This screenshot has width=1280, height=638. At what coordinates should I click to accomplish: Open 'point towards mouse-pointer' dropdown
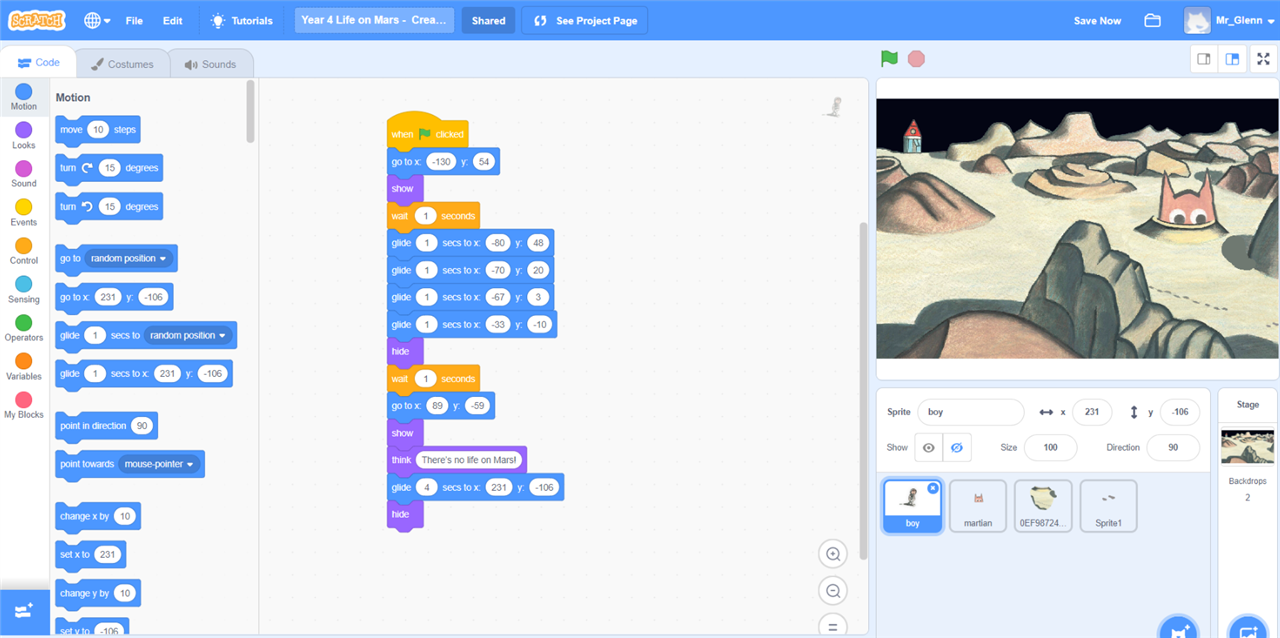coord(159,464)
